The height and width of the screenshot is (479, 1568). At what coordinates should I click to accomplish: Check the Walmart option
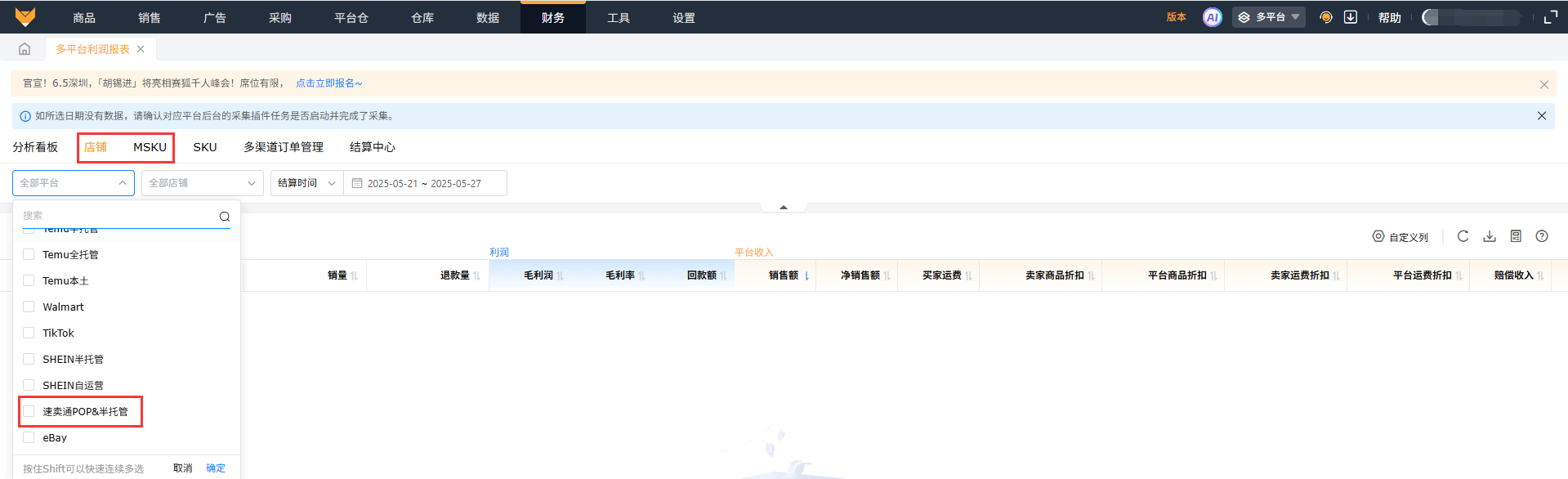tap(29, 307)
